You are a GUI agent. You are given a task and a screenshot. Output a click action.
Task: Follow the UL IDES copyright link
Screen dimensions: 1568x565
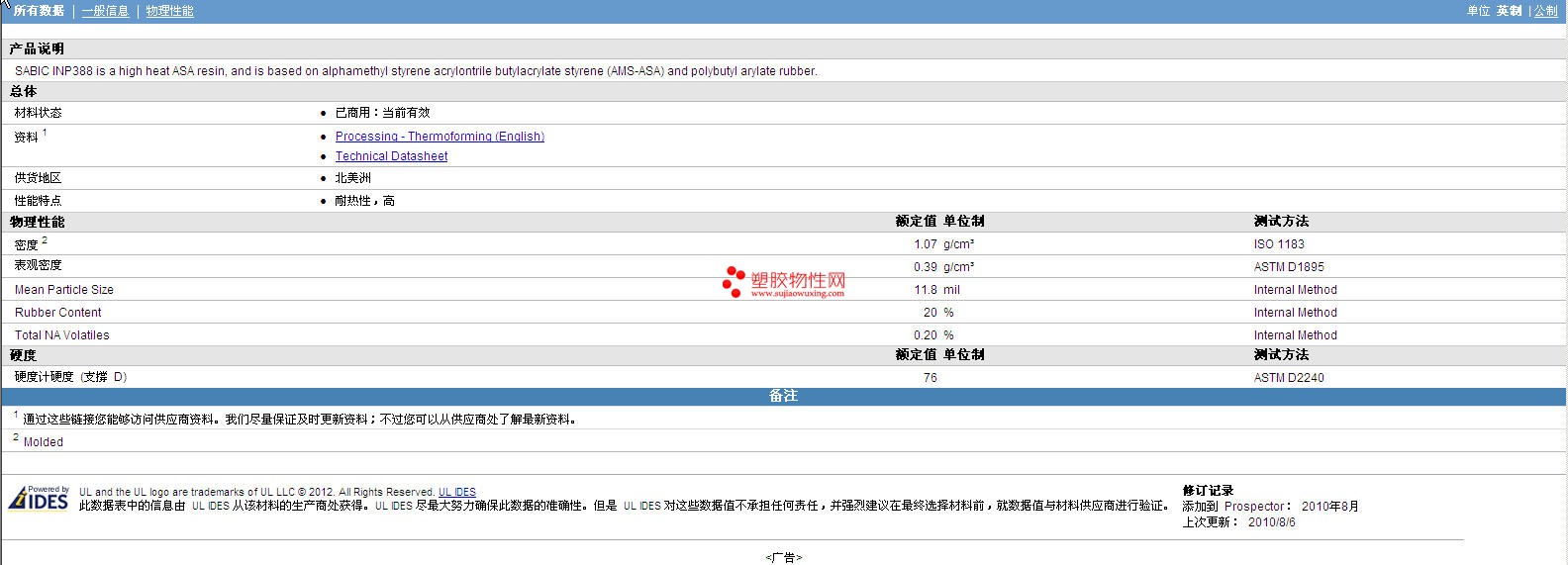[x=457, y=492]
